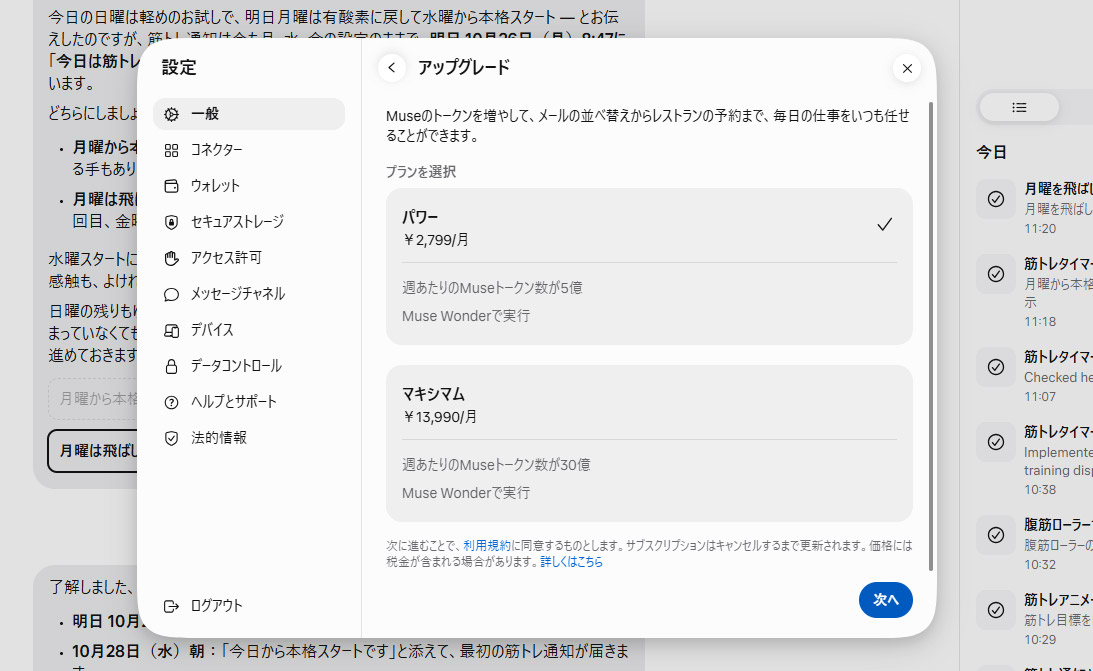1093x671 pixels.
Task: Click the データコントロール lock icon
Action: click(171, 367)
